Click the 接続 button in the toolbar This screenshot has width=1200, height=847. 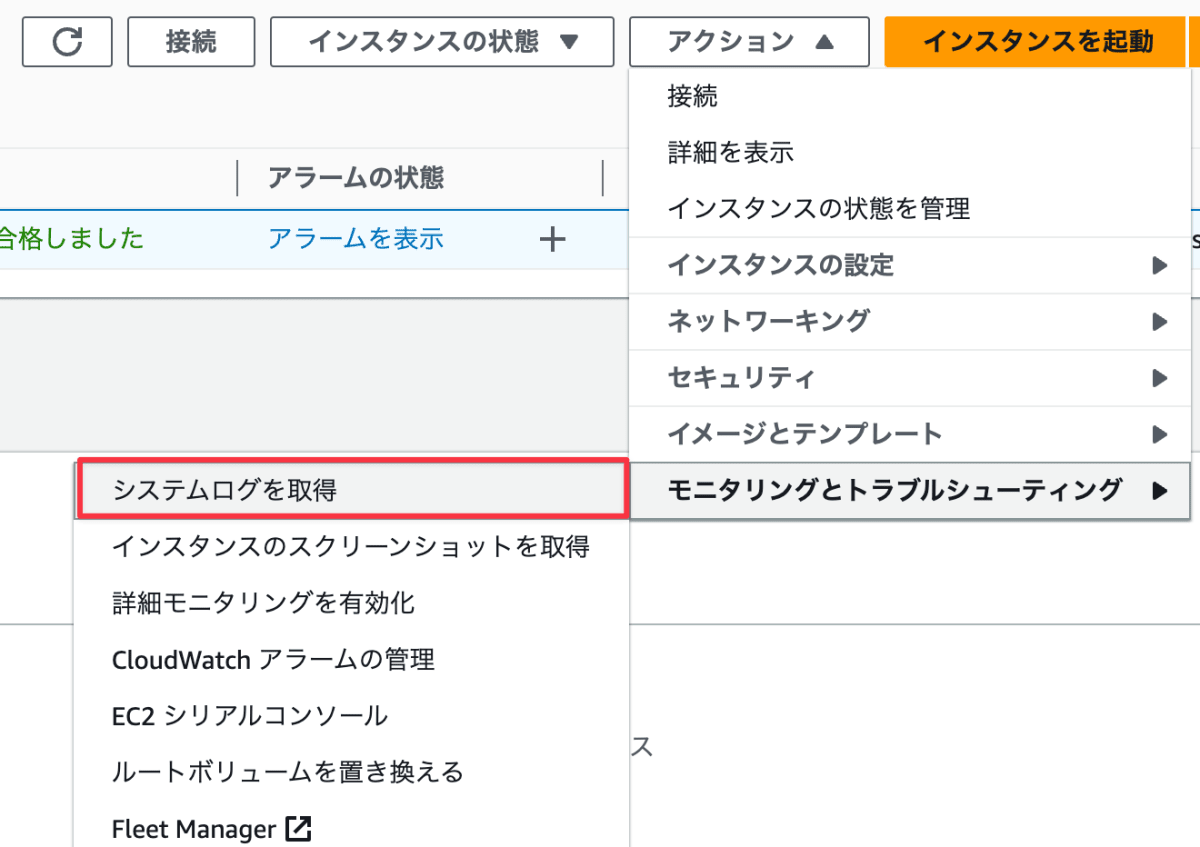pos(190,41)
